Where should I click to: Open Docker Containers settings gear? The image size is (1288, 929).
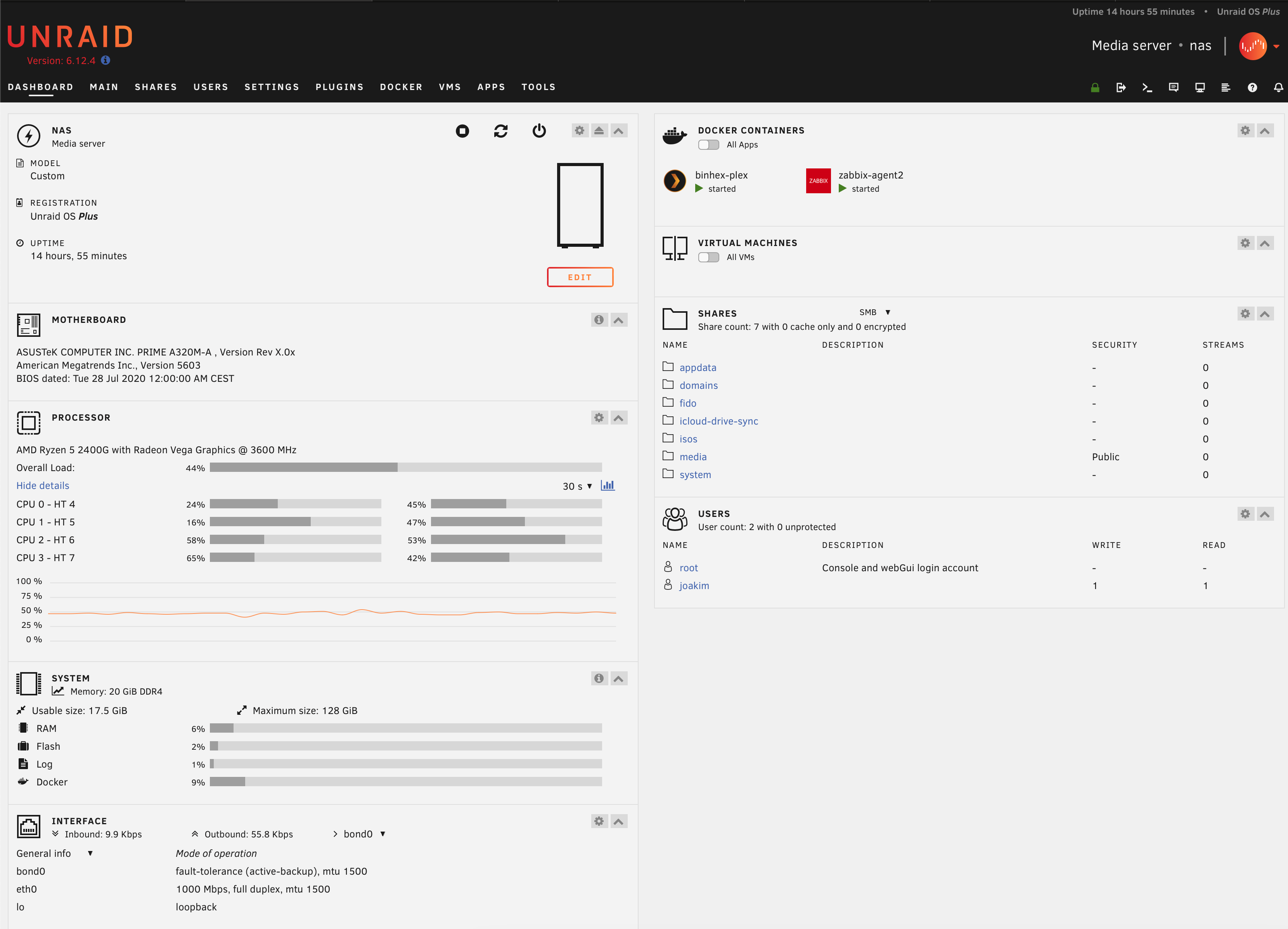1245,131
